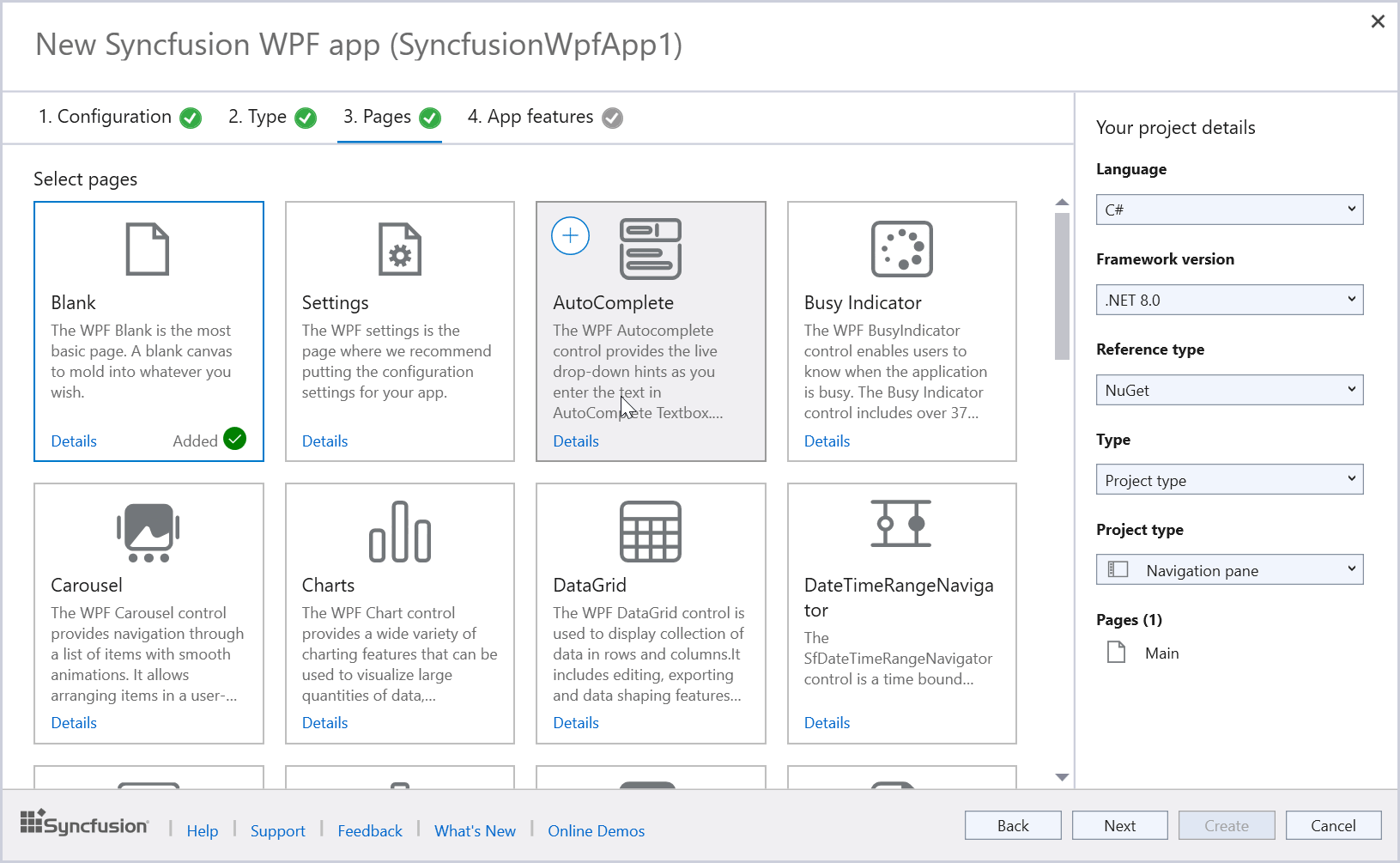This screenshot has height=863, width=1400.
Task: Choose the Charts bar graph icon
Action: (399, 532)
